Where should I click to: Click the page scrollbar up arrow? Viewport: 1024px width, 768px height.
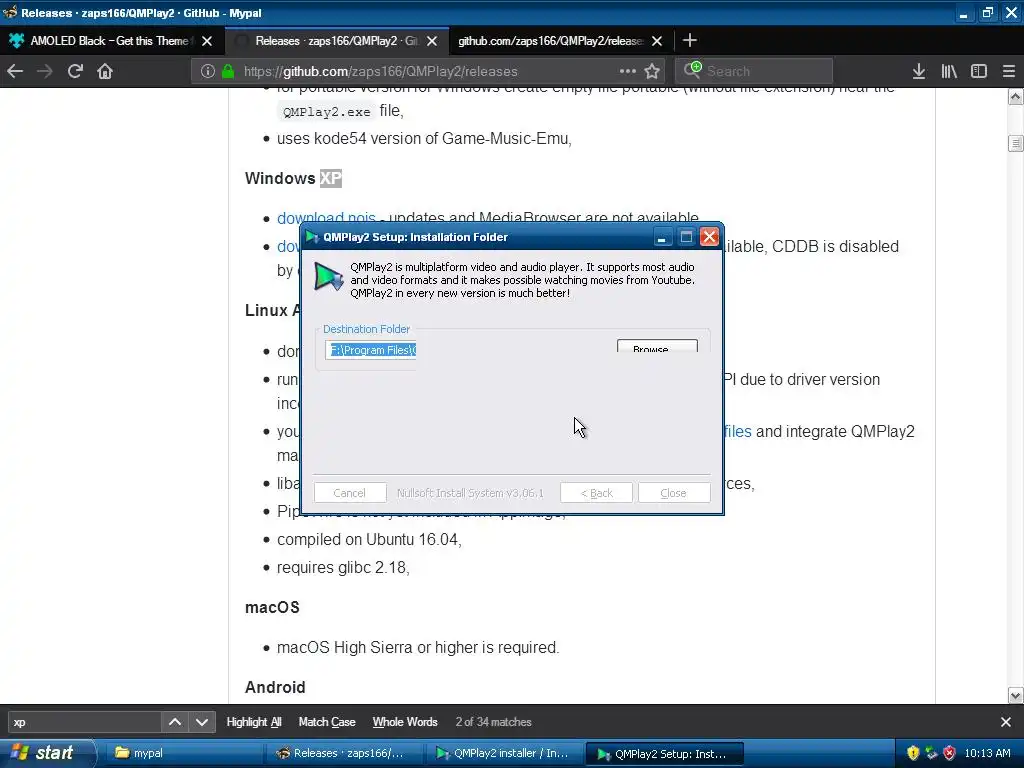pos(1015,97)
